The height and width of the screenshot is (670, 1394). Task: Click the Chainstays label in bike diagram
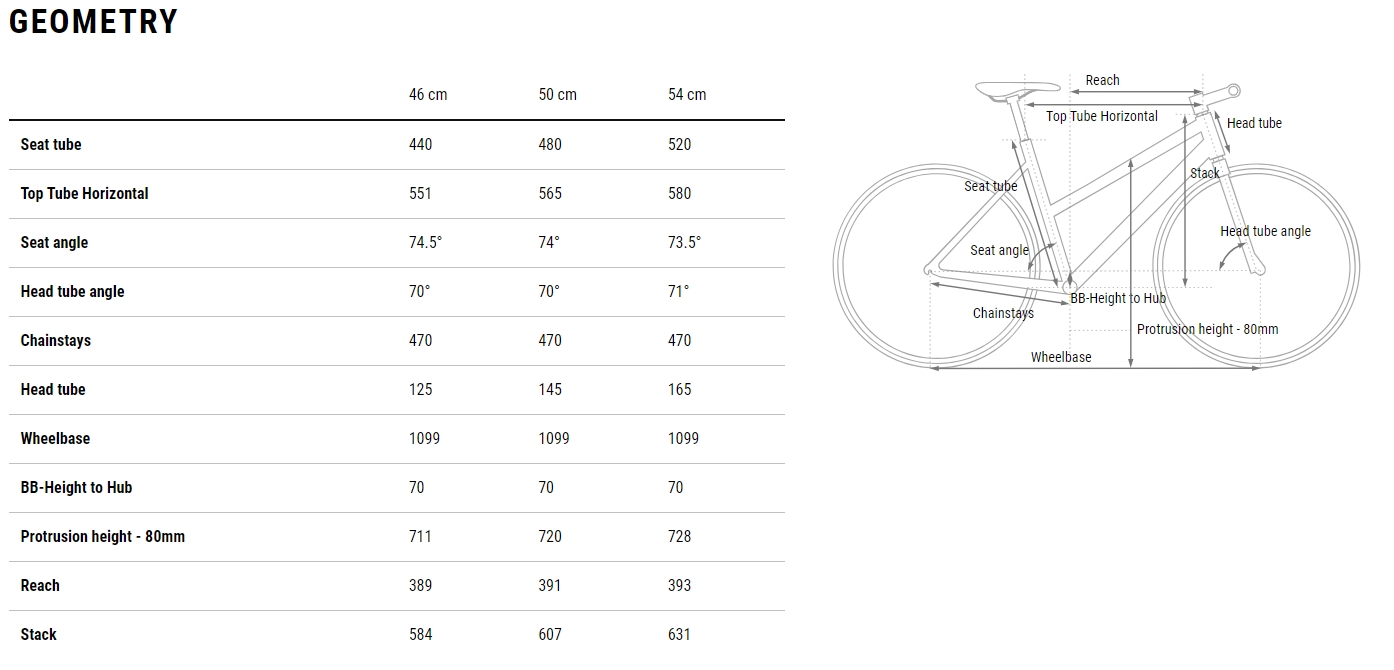[1003, 313]
